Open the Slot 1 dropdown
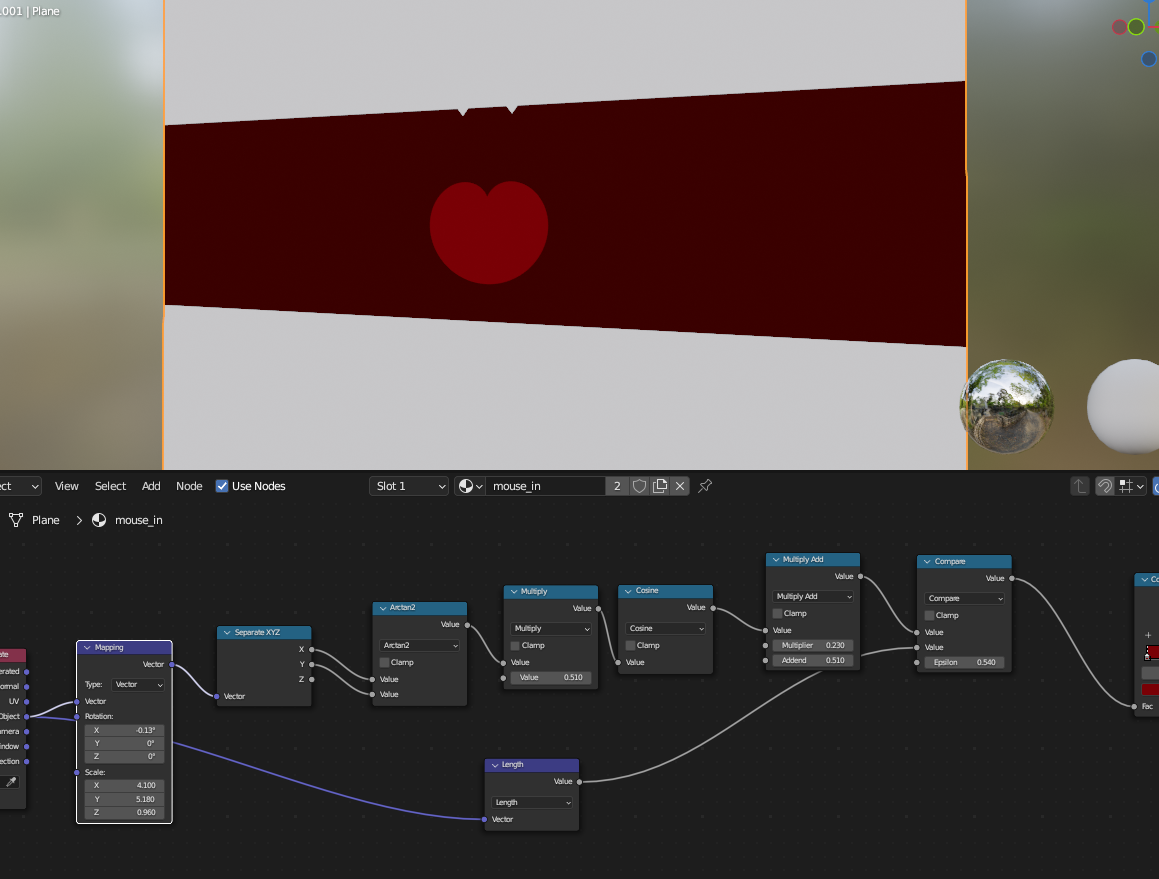The width and height of the screenshot is (1159, 879). click(409, 486)
